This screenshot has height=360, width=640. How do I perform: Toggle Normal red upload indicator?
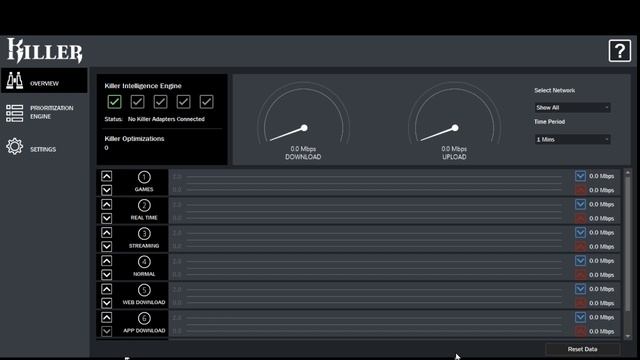pyautogui.click(x=580, y=275)
